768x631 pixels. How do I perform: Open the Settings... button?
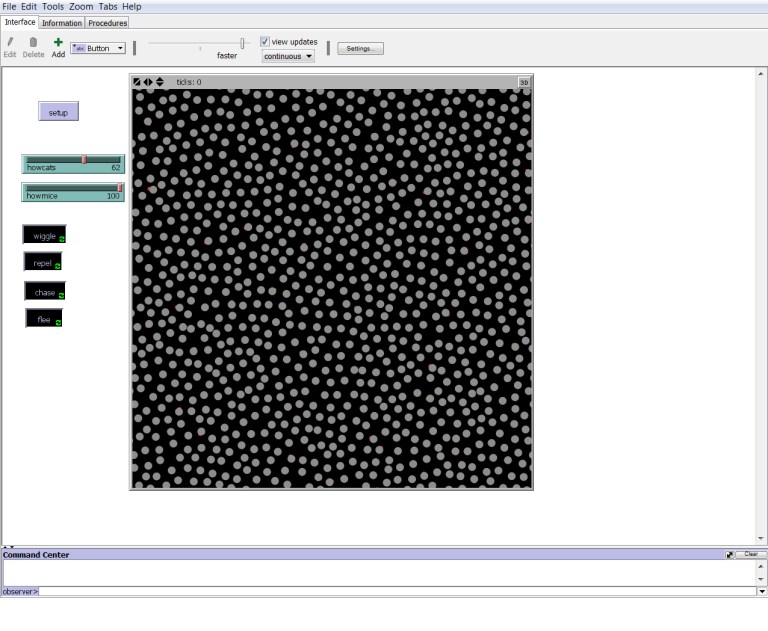pyautogui.click(x=360, y=48)
